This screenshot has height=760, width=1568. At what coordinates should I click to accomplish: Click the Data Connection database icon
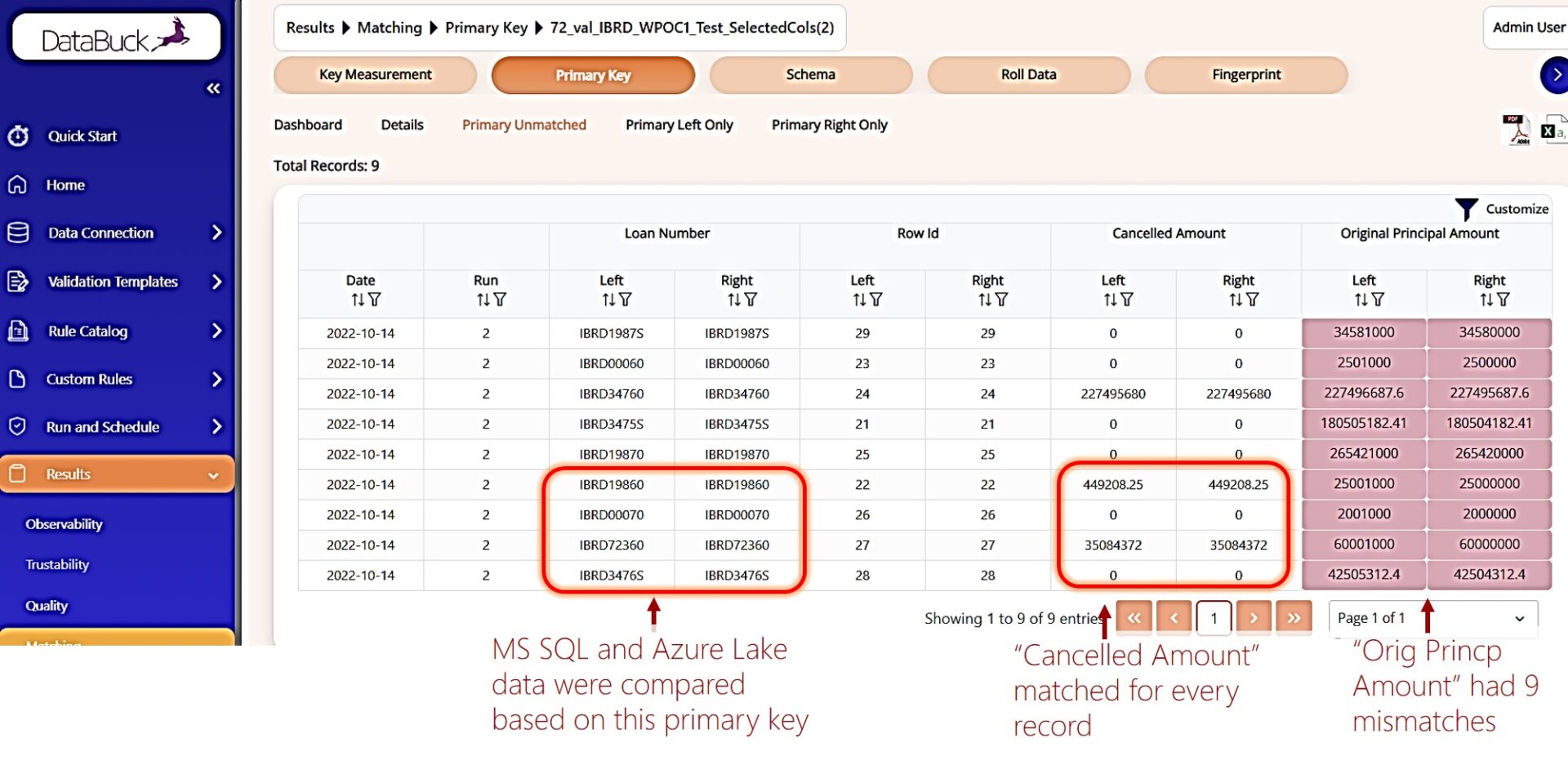pos(18,233)
